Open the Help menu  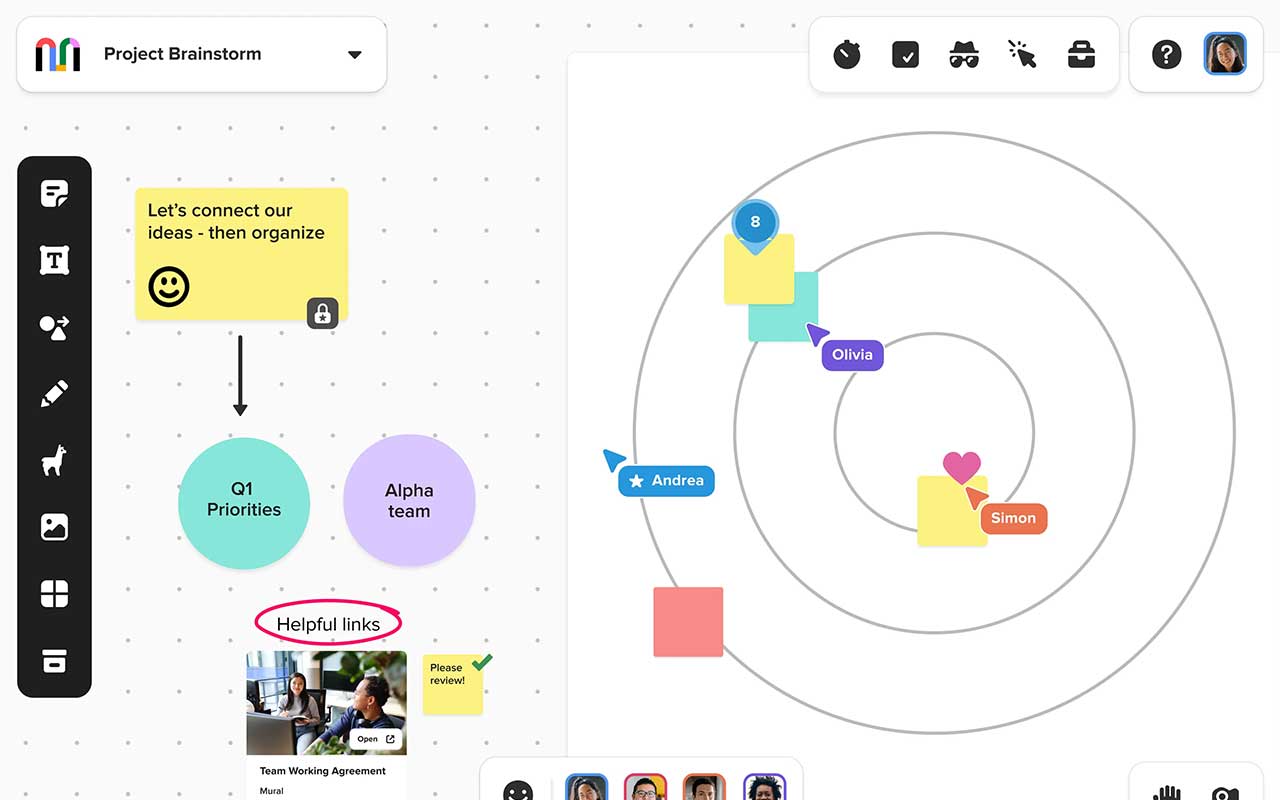[1166, 54]
